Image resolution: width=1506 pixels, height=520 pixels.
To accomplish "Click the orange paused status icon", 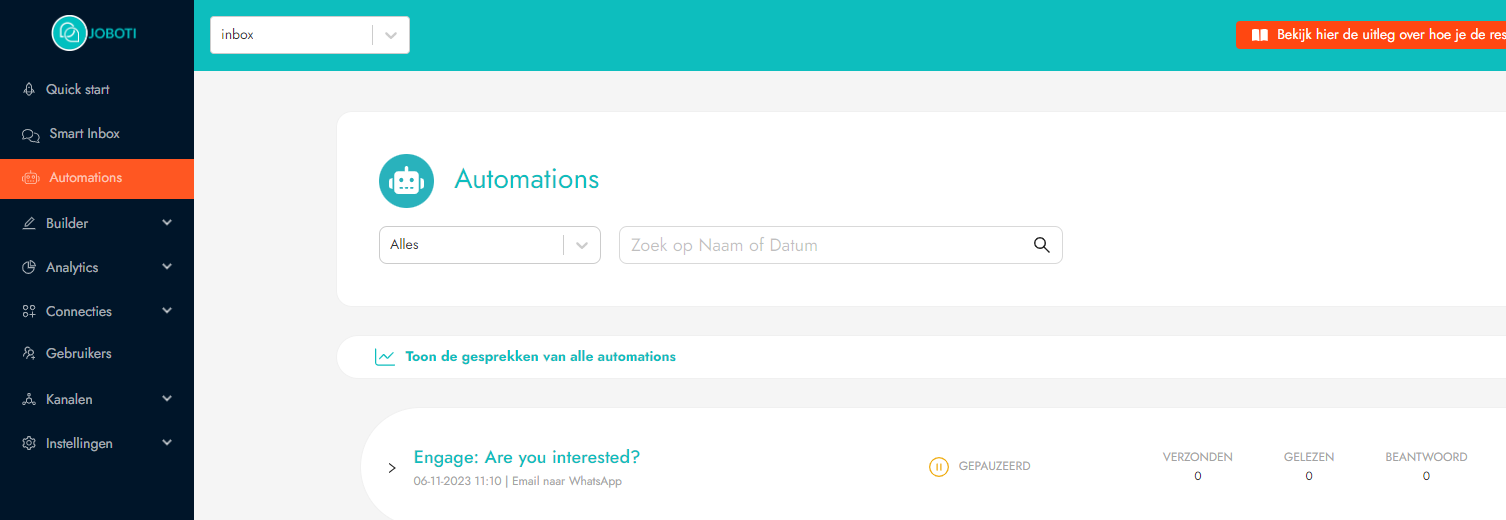I will click(938, 467).
